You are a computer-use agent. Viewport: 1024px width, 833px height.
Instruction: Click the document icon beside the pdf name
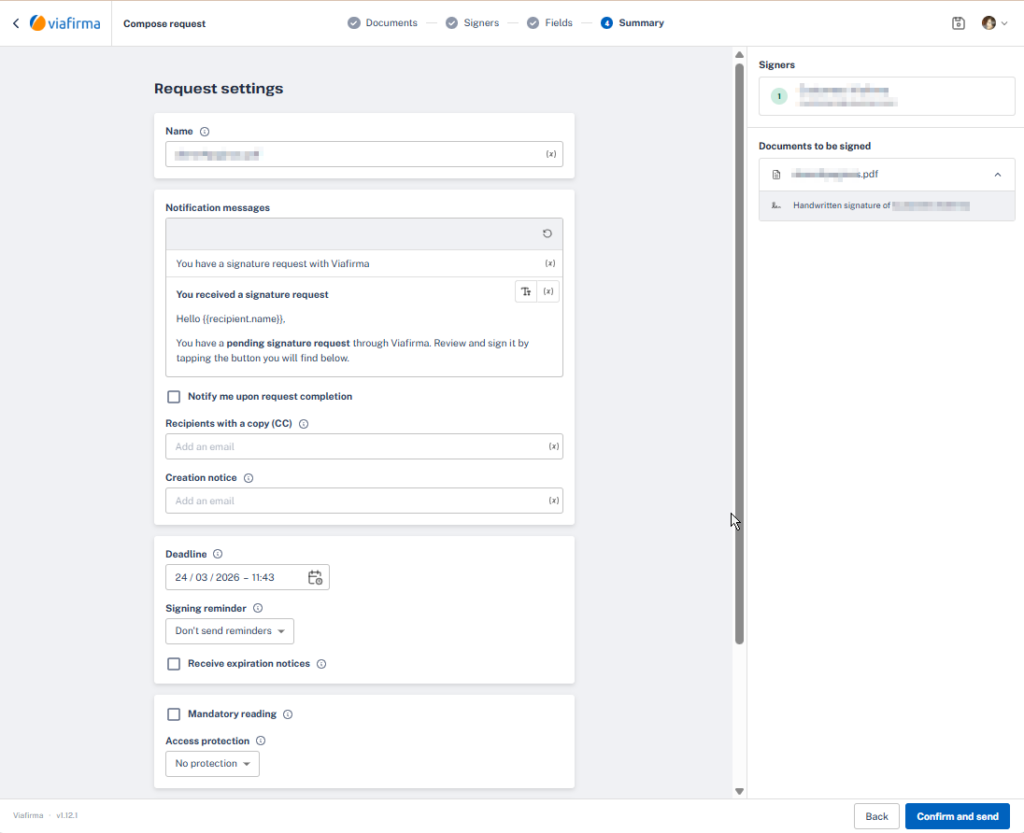776,174
